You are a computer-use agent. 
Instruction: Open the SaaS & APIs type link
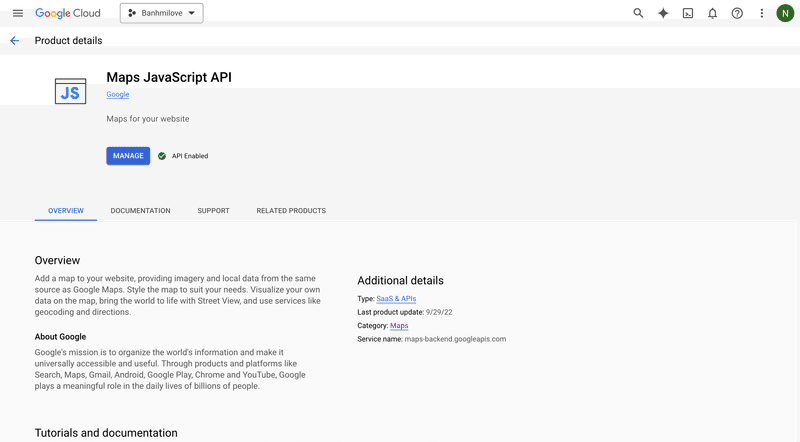(x=396, y=299)
